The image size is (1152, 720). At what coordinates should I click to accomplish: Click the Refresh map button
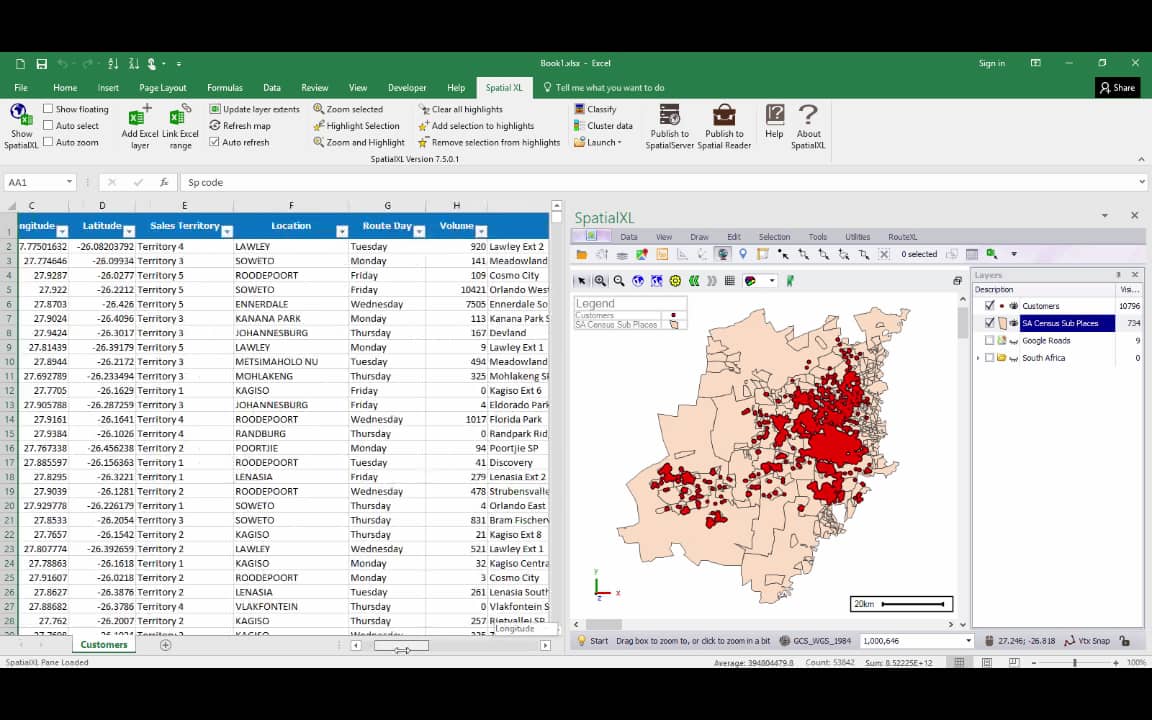[x=240, y=126]
